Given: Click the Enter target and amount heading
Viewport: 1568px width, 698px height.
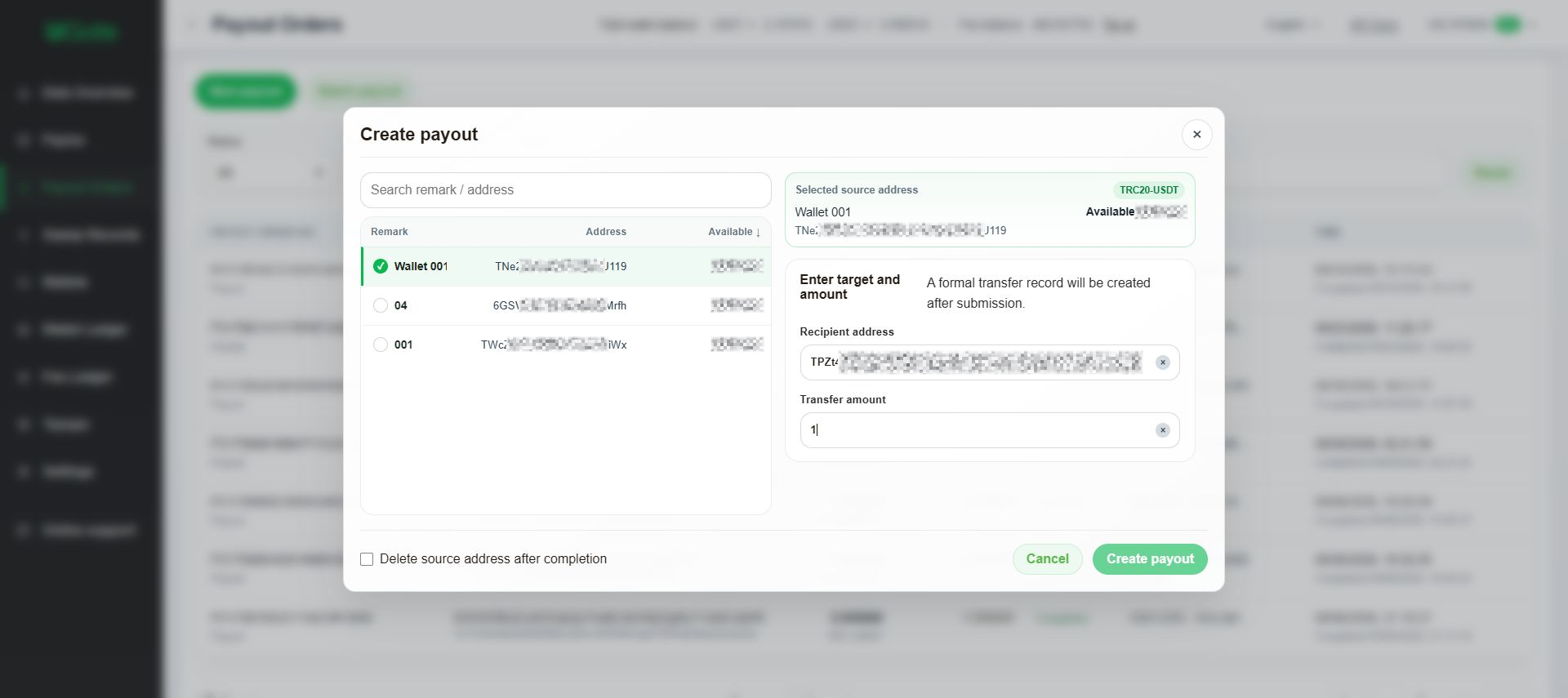Looking at the screenshot, I should (x=850, y=287).
